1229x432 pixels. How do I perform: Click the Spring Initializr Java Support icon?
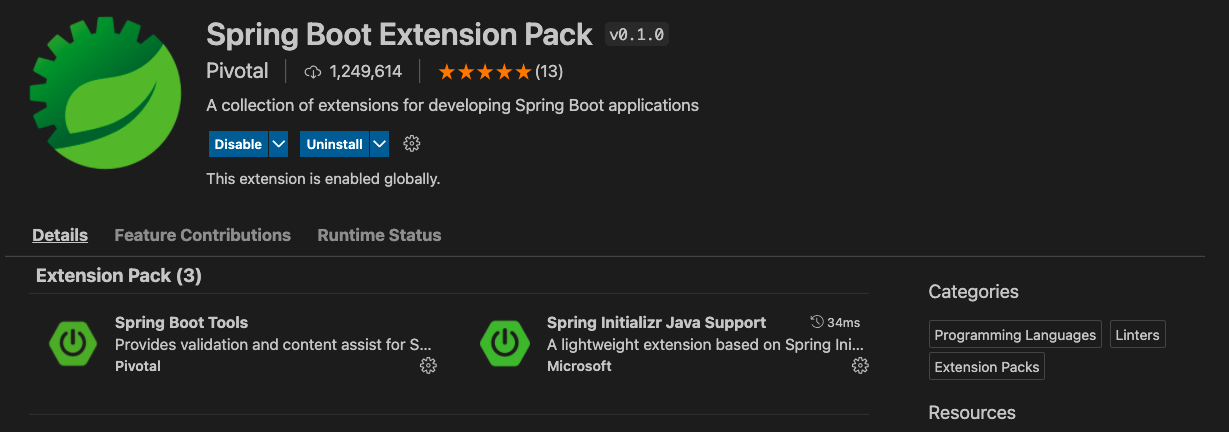504,343
